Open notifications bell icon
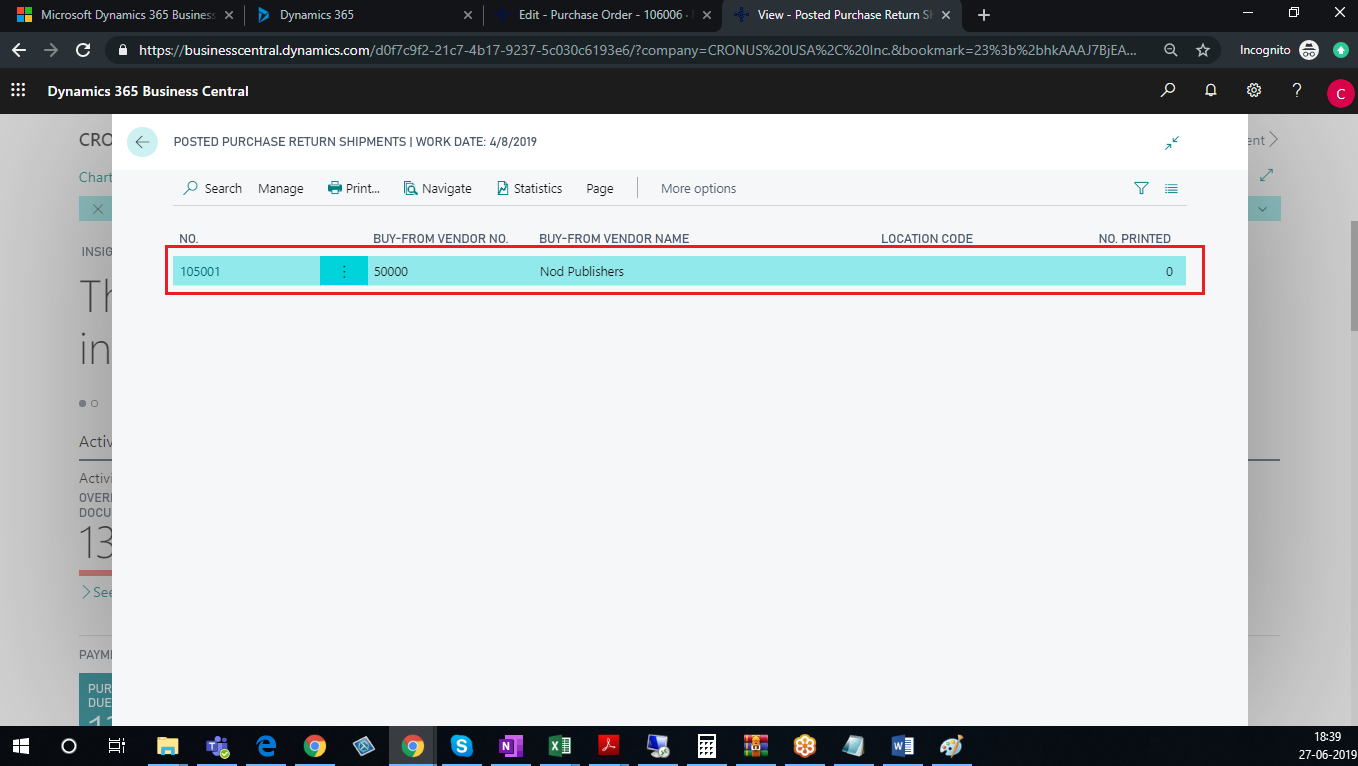The height and width of the screenshot is (766, 1358). [1210, 91]
